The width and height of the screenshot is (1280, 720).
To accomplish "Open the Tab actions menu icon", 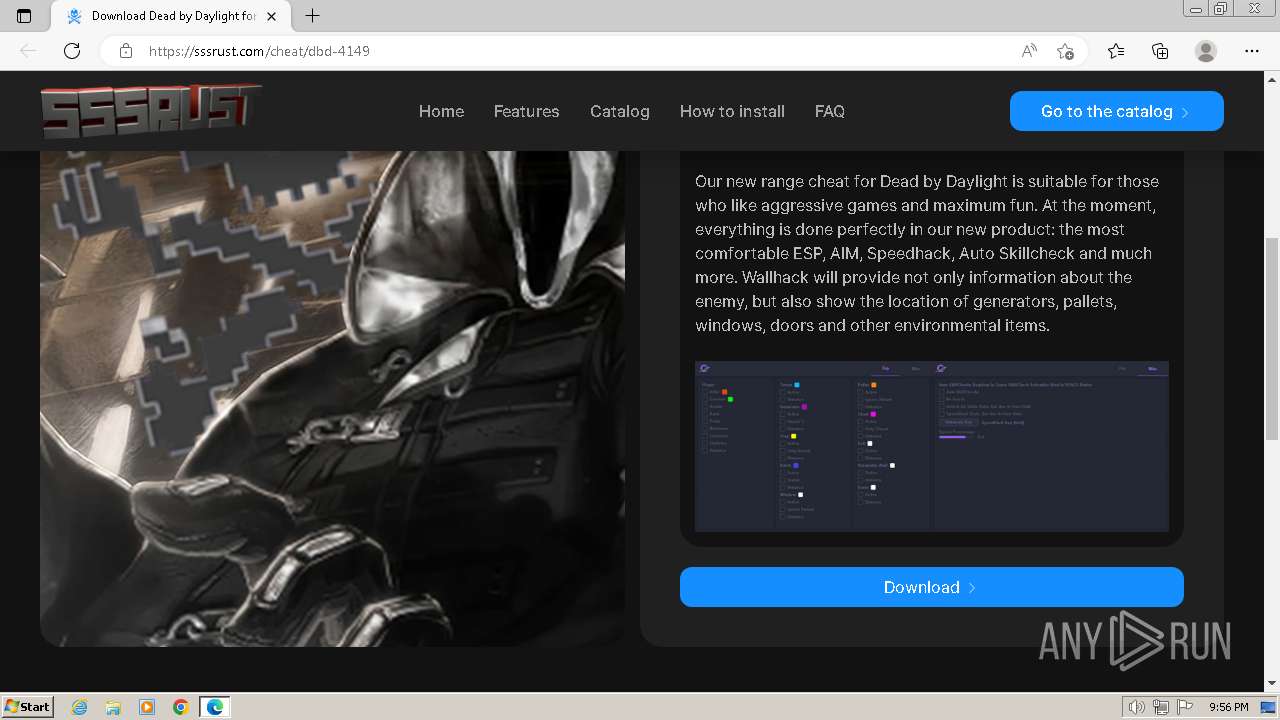I will [x=24, y=16].
